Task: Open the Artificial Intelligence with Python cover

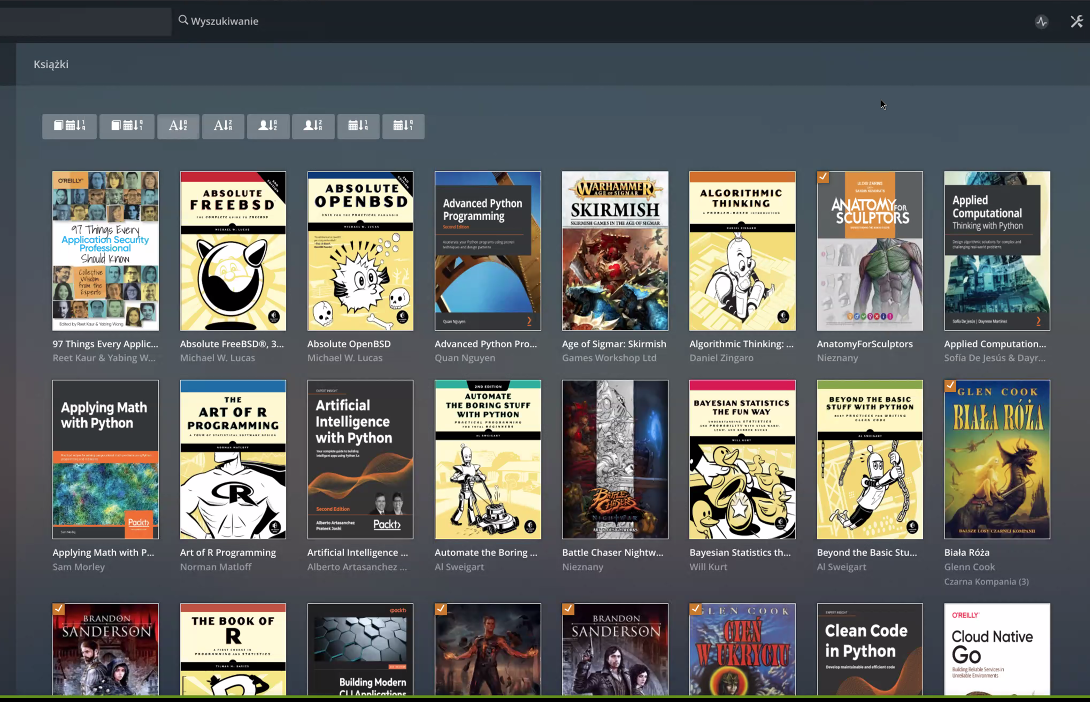Action: click(360, 459)
